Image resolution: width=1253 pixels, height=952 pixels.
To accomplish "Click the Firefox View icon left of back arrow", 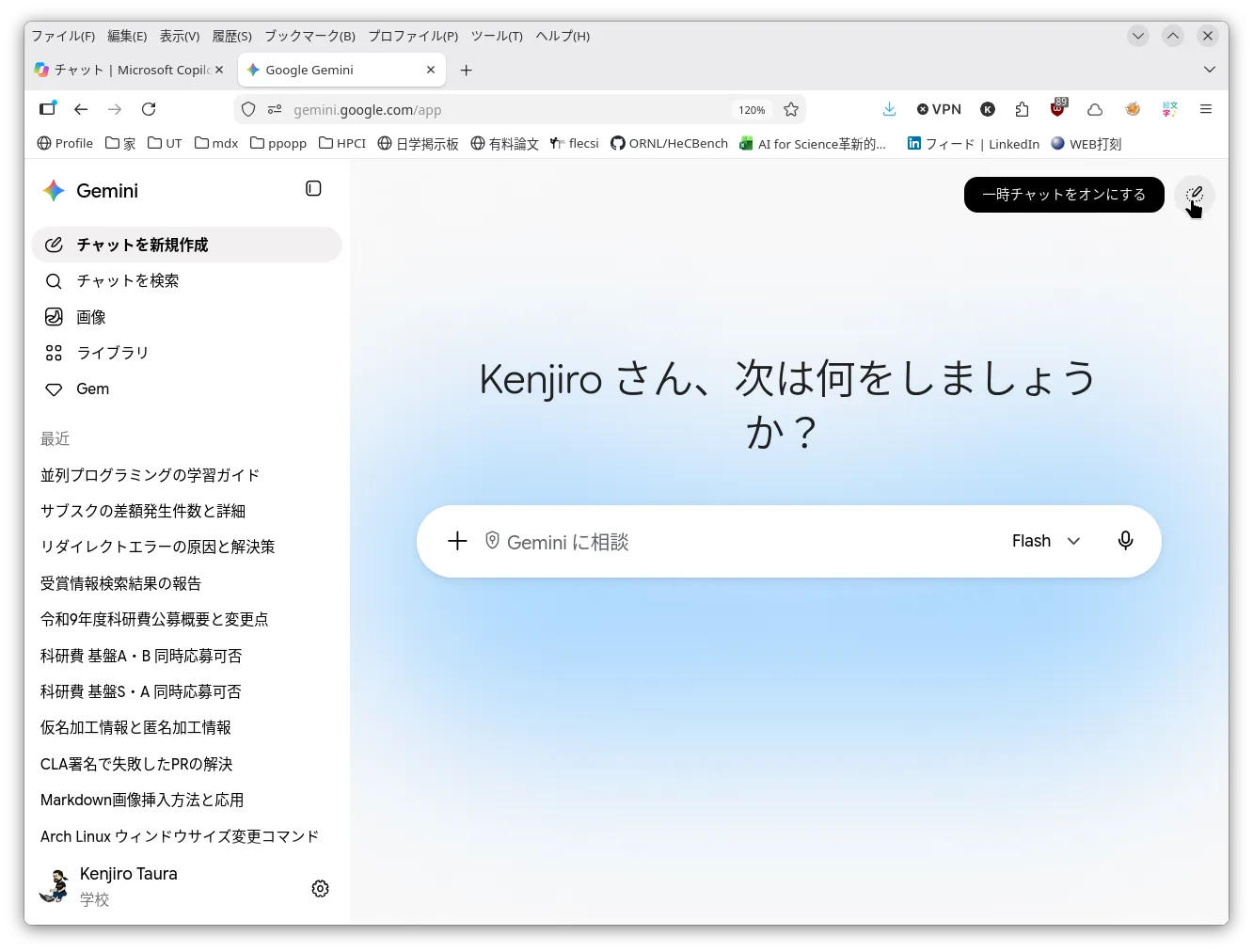I will (47, 108).
